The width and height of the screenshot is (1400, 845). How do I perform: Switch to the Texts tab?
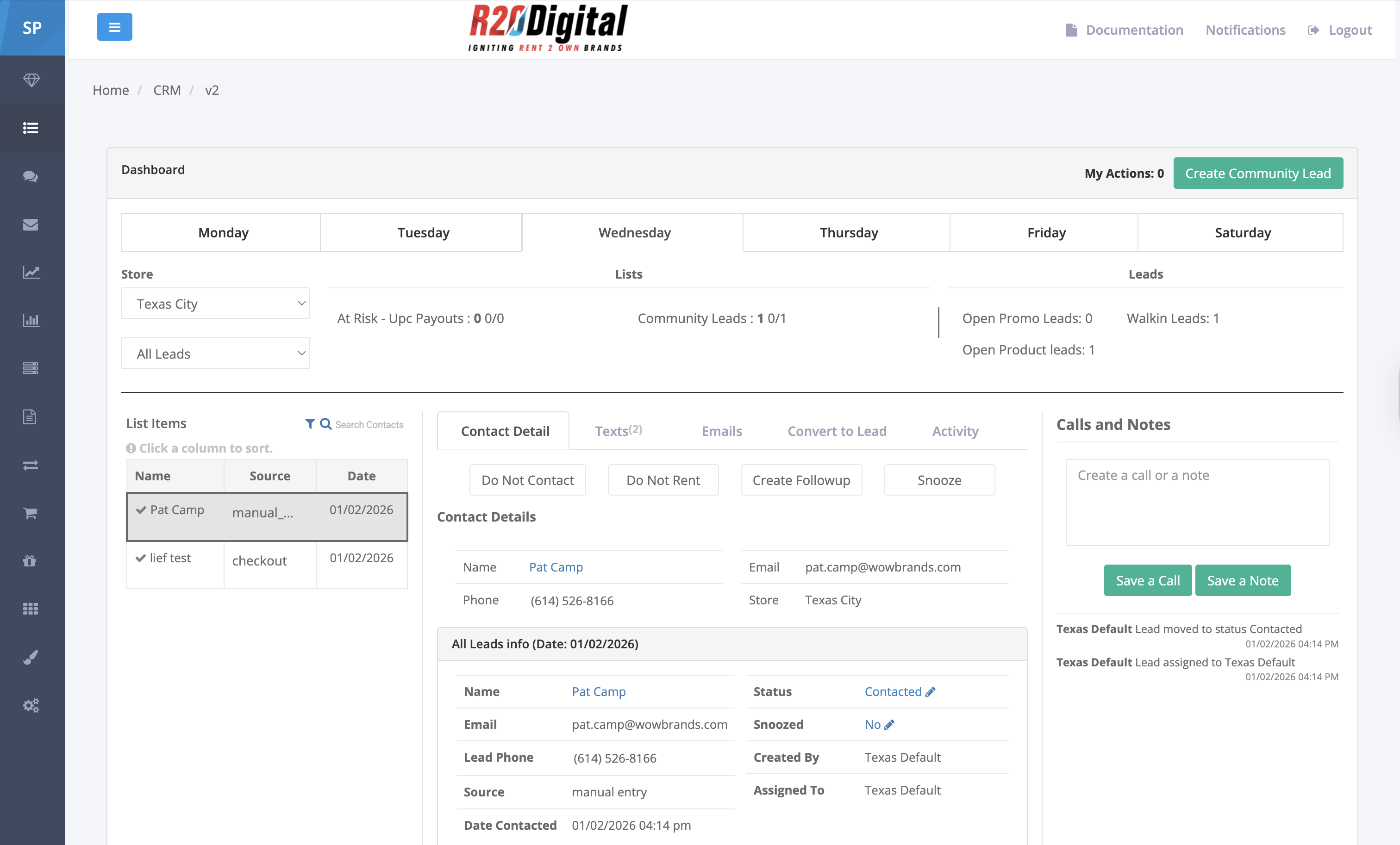[x=619, y=431]
